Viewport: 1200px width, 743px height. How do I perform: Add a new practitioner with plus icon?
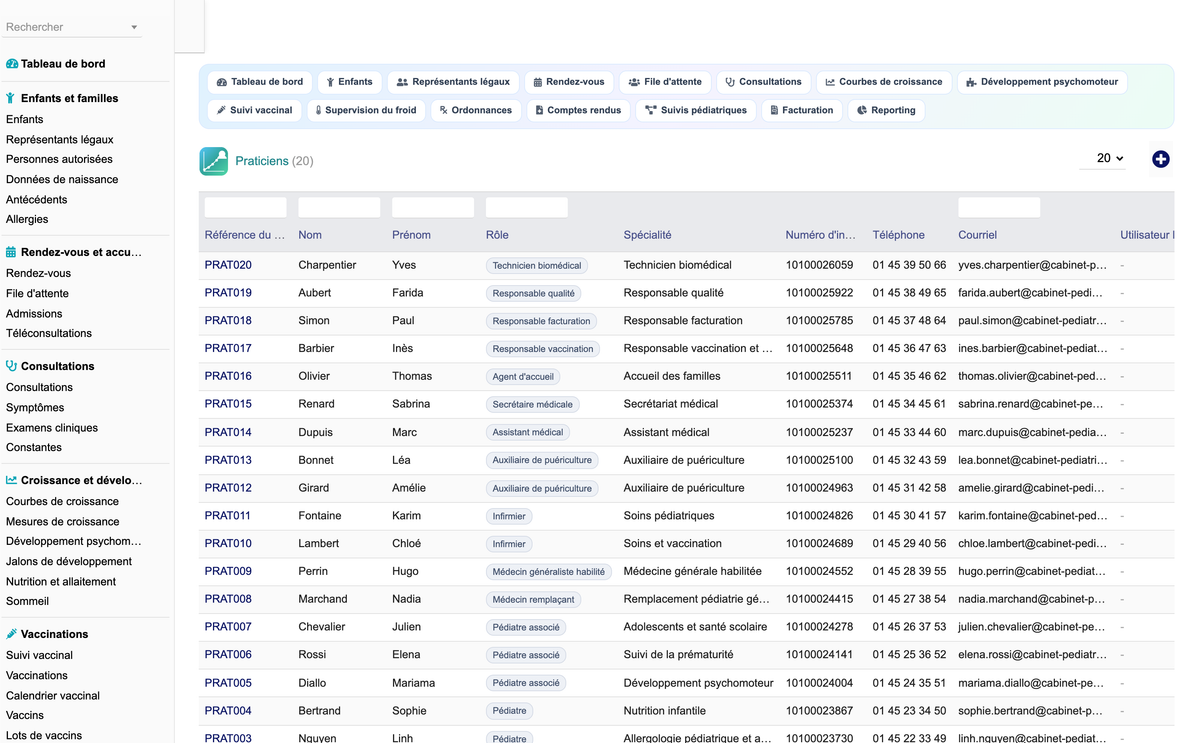pos(1161,159)
